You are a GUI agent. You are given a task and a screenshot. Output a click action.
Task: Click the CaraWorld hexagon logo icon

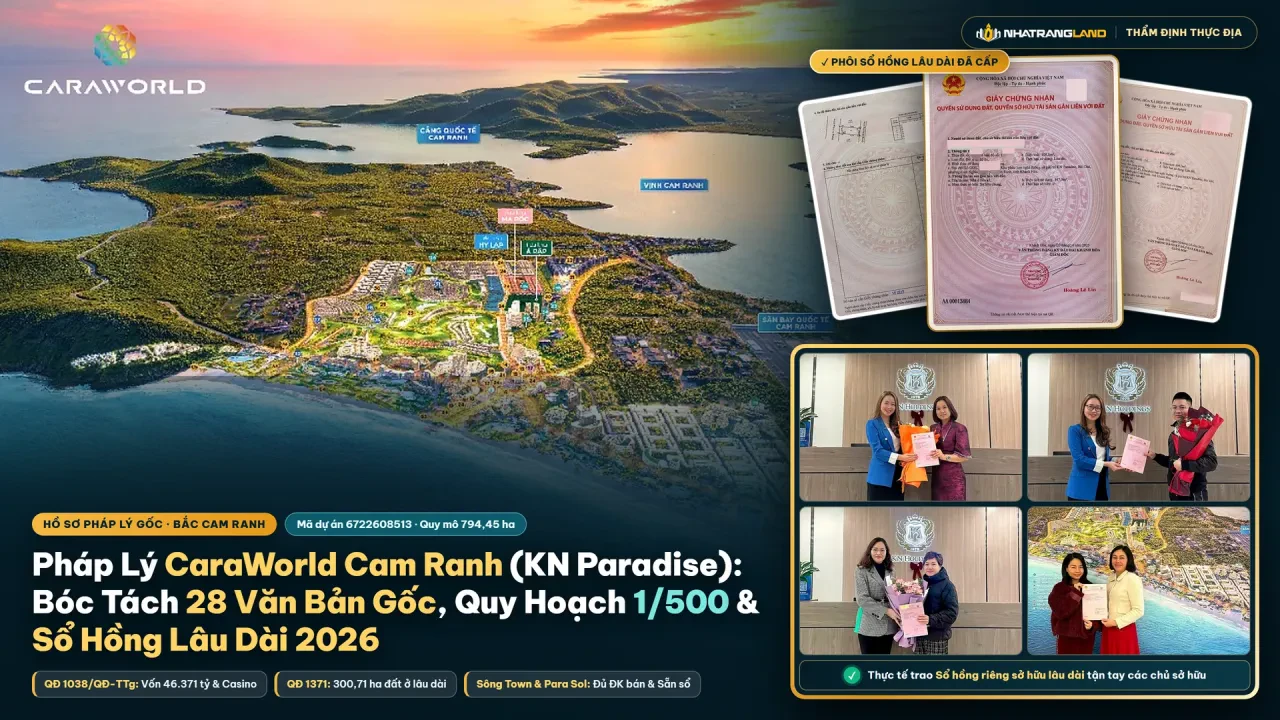(x=115, y=45)
